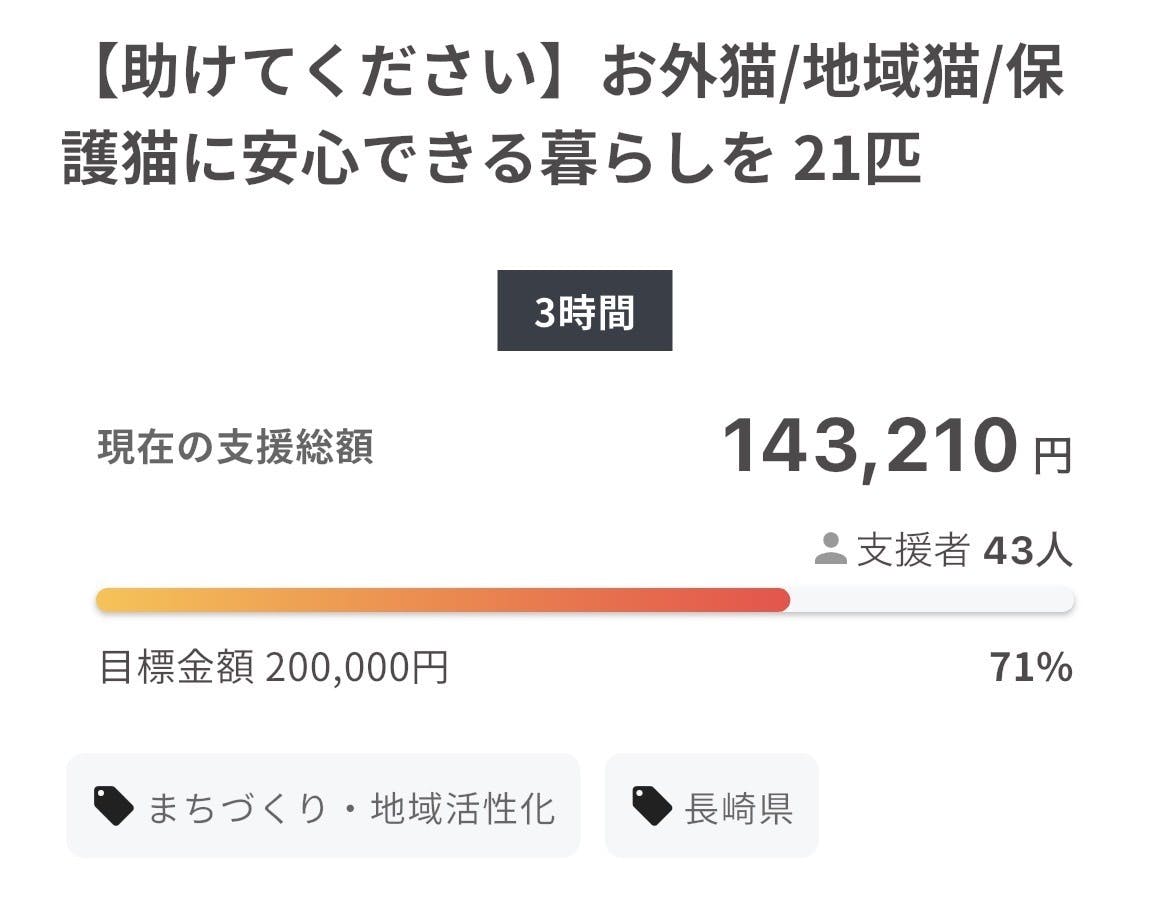Click the 目標金額 label

pyautogui.click(x=177, y=667)
